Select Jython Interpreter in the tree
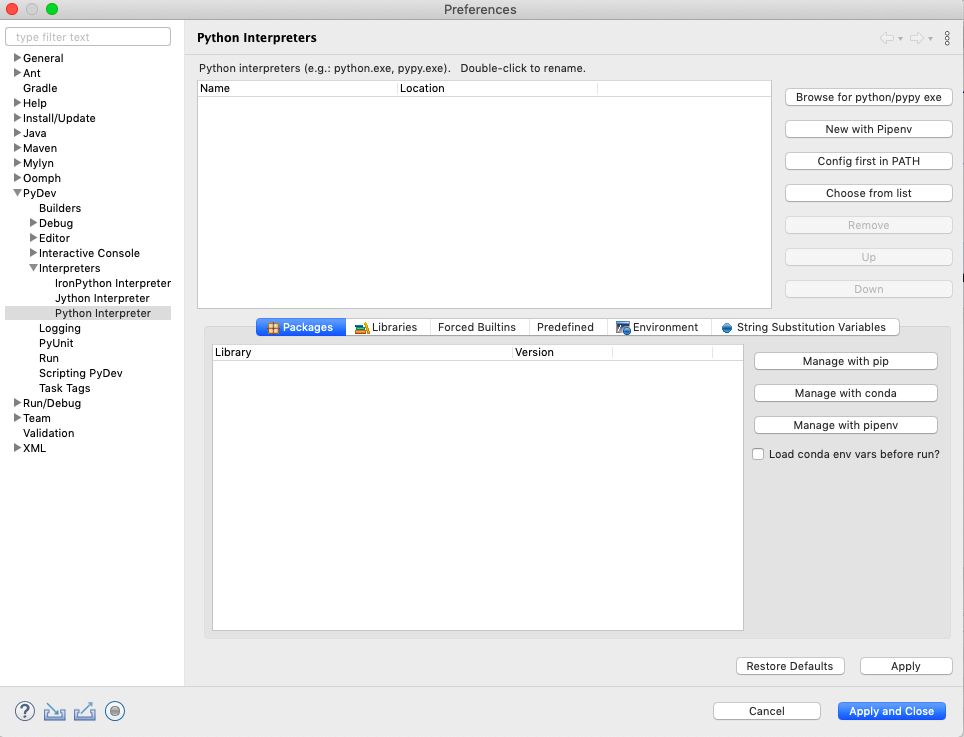This screenshot has height=737, width=964. click(102, 298)
